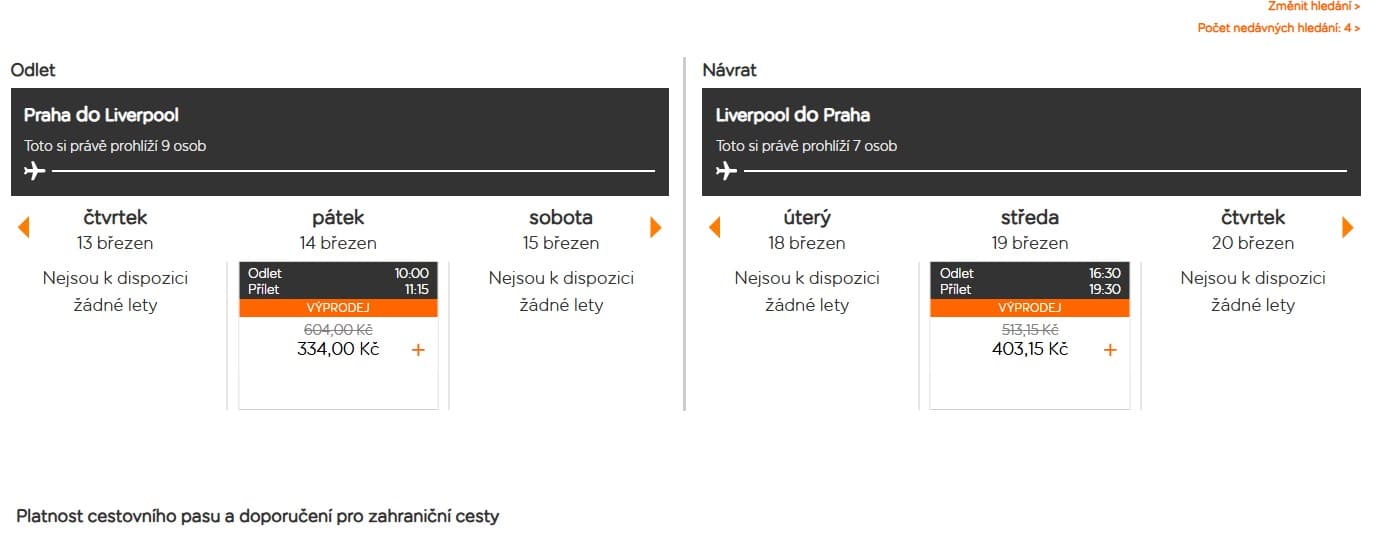1380x535 pixels.
Task: Expand Počet nedávných hledání: 4
Action: 1278,28
